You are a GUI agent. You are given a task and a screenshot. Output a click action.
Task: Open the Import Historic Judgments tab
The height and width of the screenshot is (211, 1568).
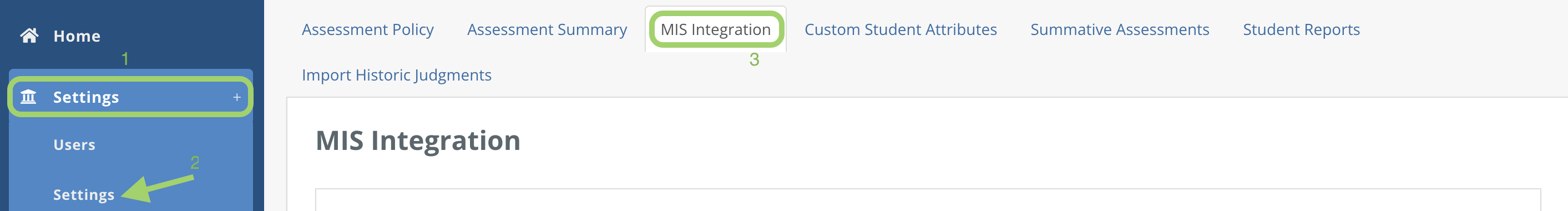[x=396, y=75]
